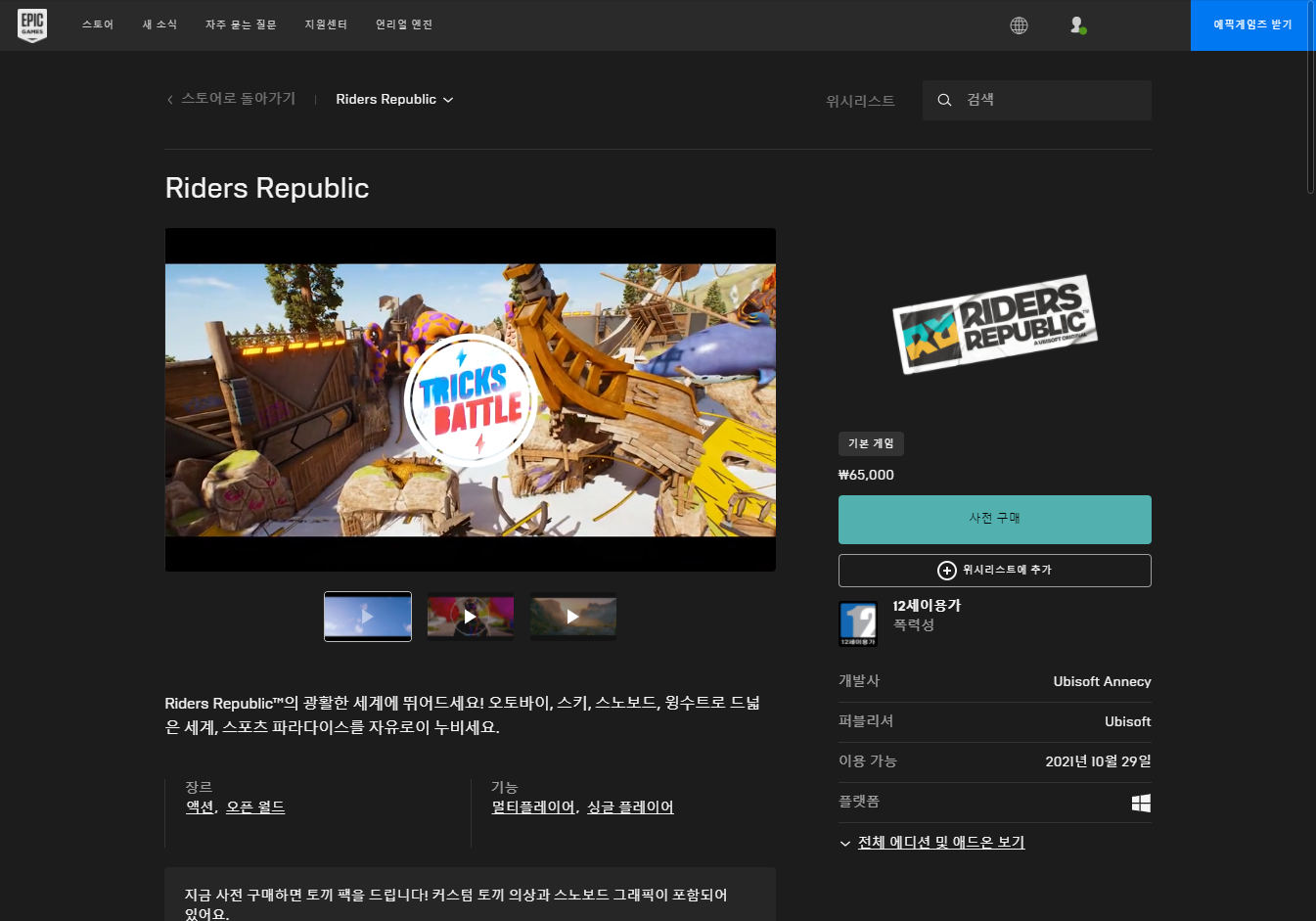Expand the Riders Republic dropdown

(394, 100)
